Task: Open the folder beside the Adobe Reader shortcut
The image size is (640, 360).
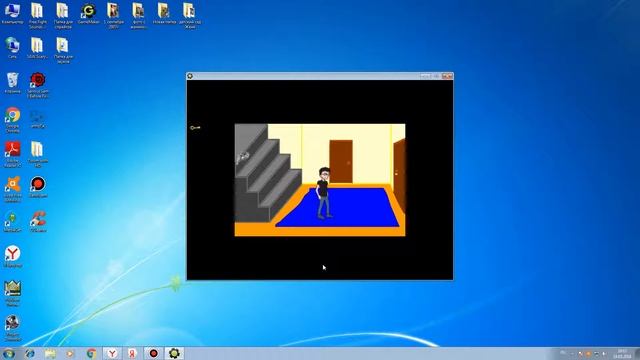Action: 38,154
